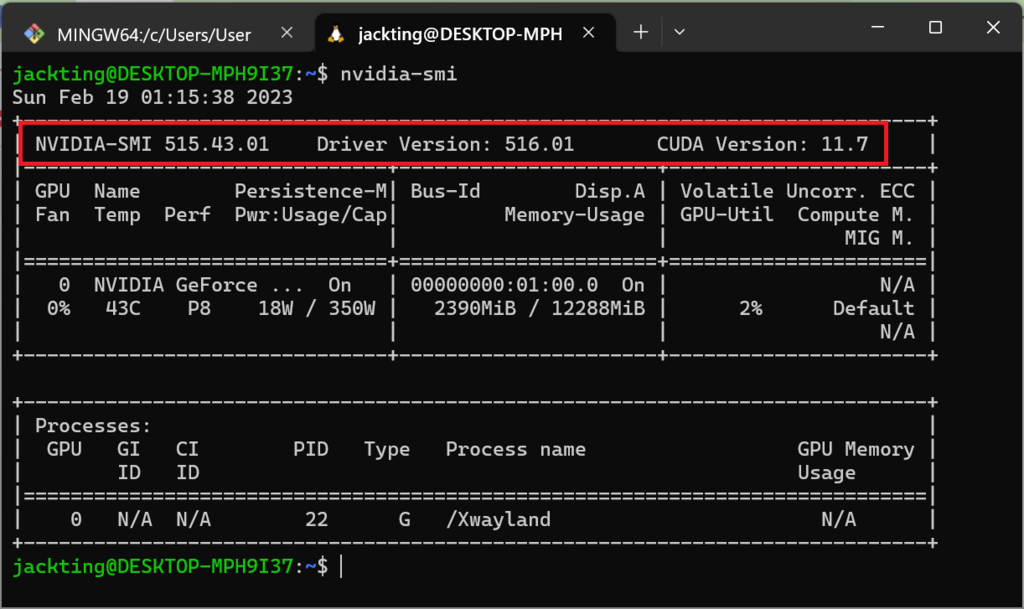Select the jackting@DESKTOP-MPH tab
The height and width of the screenshot is (609, 1024).
(465, 33)
